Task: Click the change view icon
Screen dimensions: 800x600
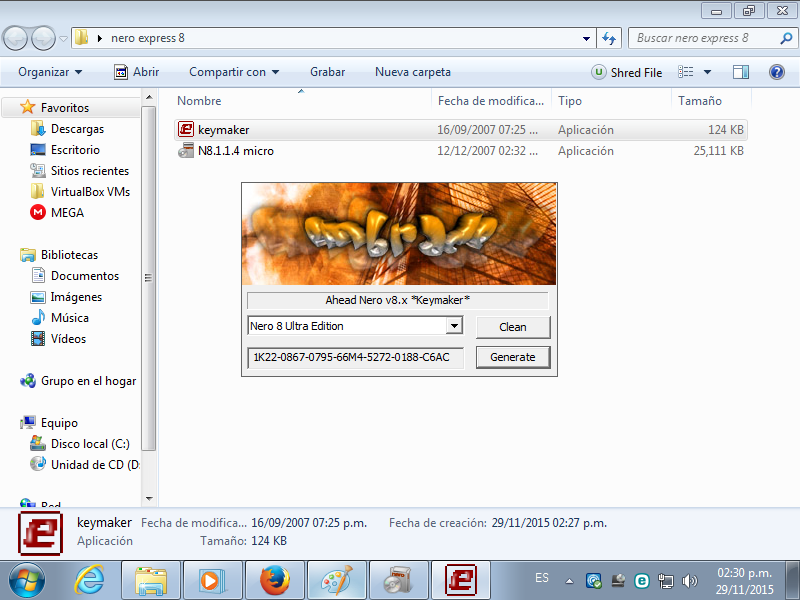Action: (x=685, y=72)
